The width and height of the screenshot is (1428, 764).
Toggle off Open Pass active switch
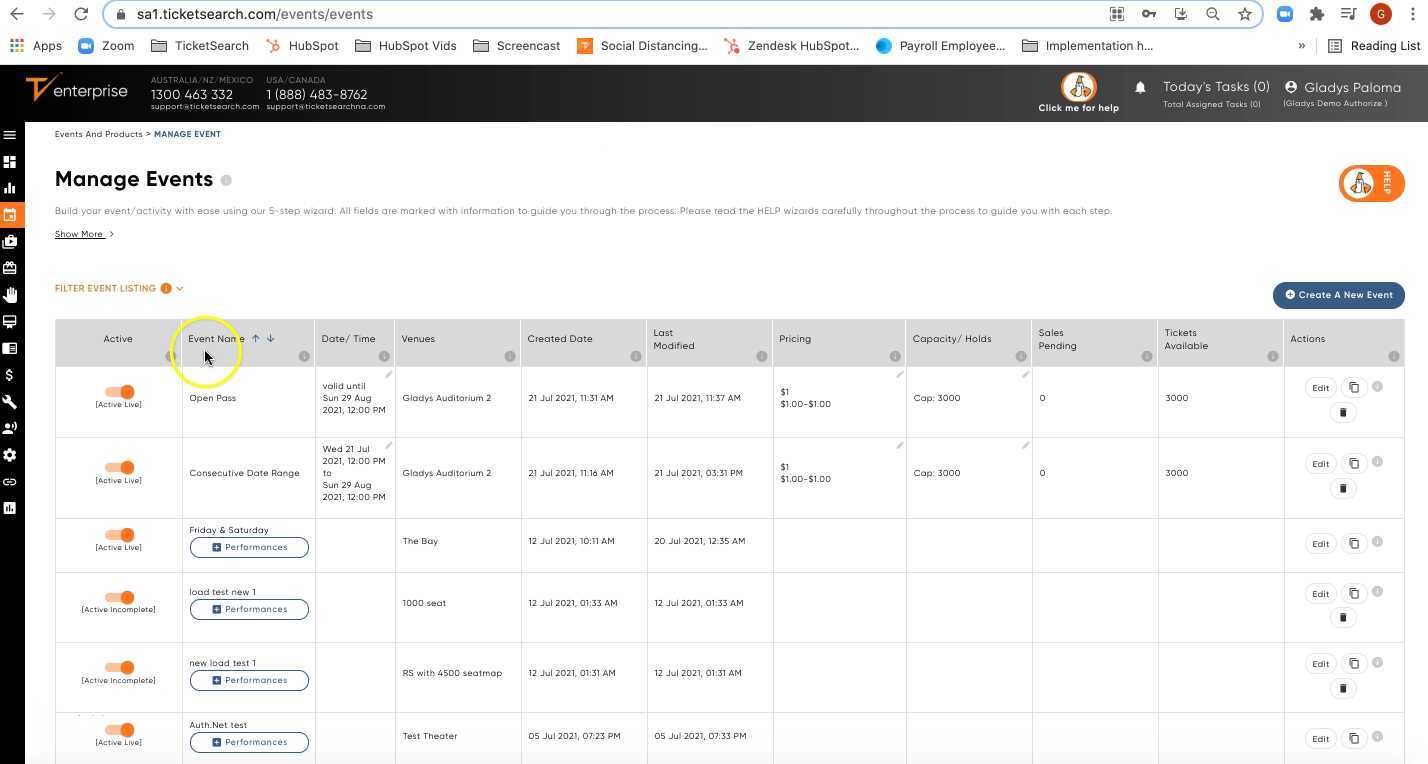click(x=119, y=392)
